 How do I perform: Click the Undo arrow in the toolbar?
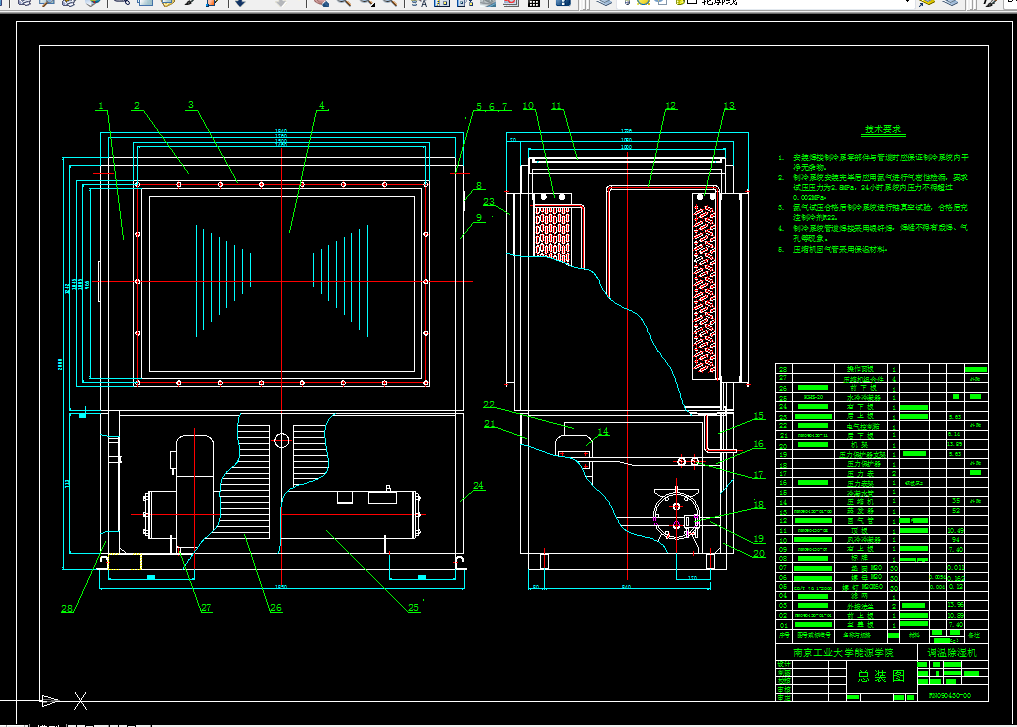coord(240,3)
